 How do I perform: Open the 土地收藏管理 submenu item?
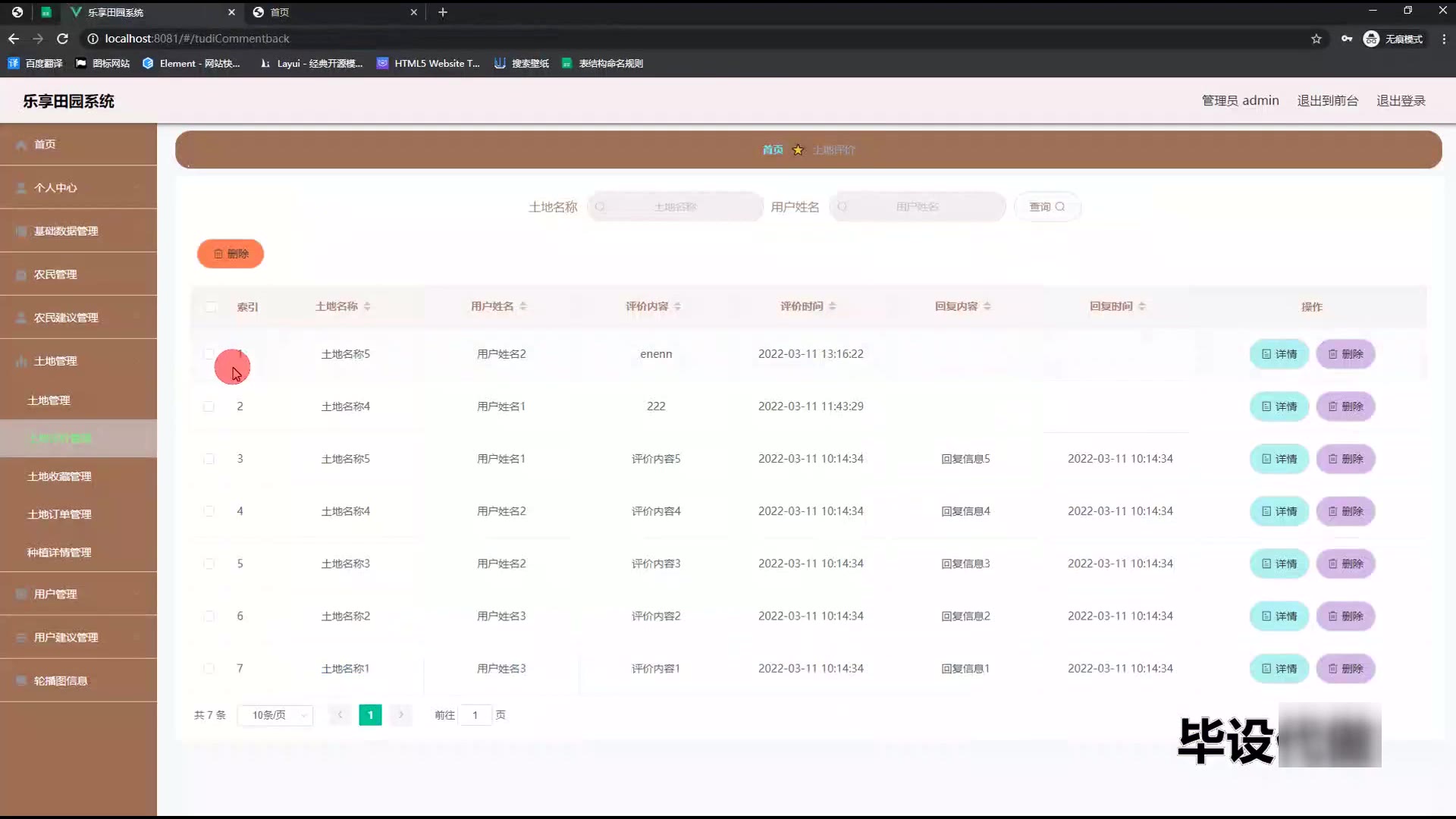point(78,476)
